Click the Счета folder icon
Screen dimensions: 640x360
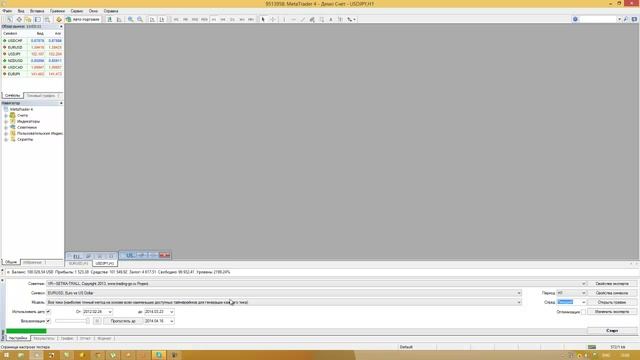13,116
